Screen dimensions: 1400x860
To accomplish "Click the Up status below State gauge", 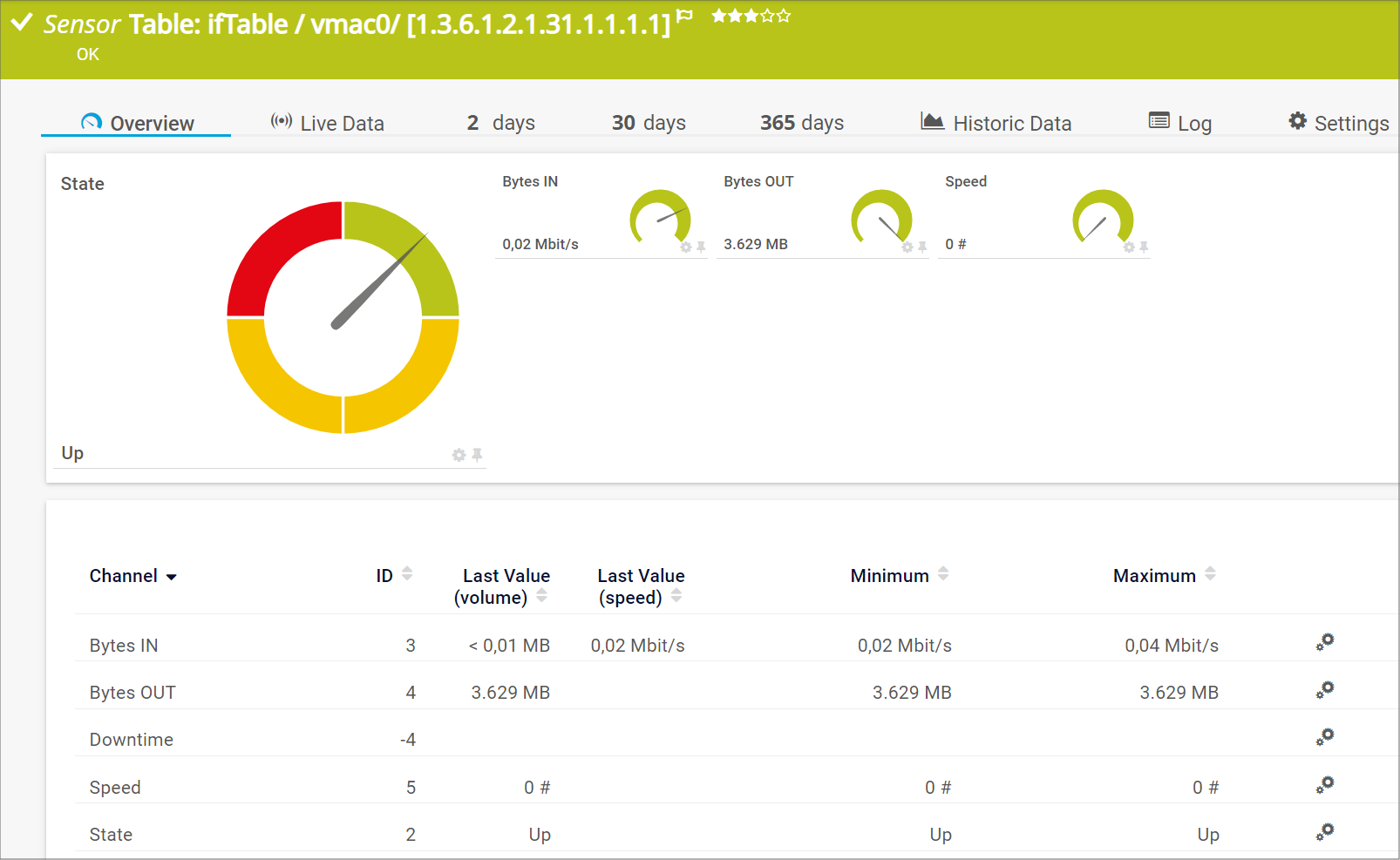I will pos(72,453).
